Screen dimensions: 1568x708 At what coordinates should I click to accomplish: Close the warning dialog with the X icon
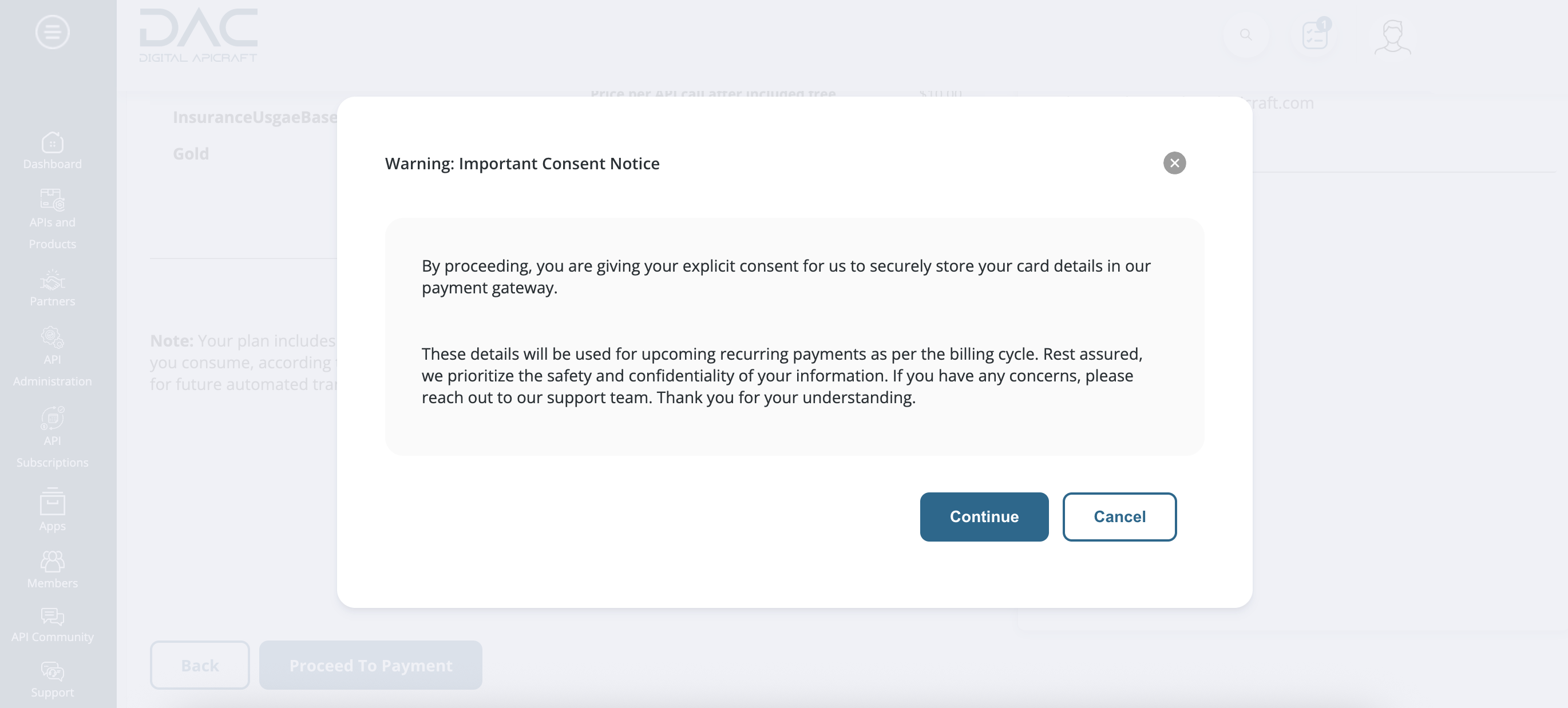(1174, 162)
